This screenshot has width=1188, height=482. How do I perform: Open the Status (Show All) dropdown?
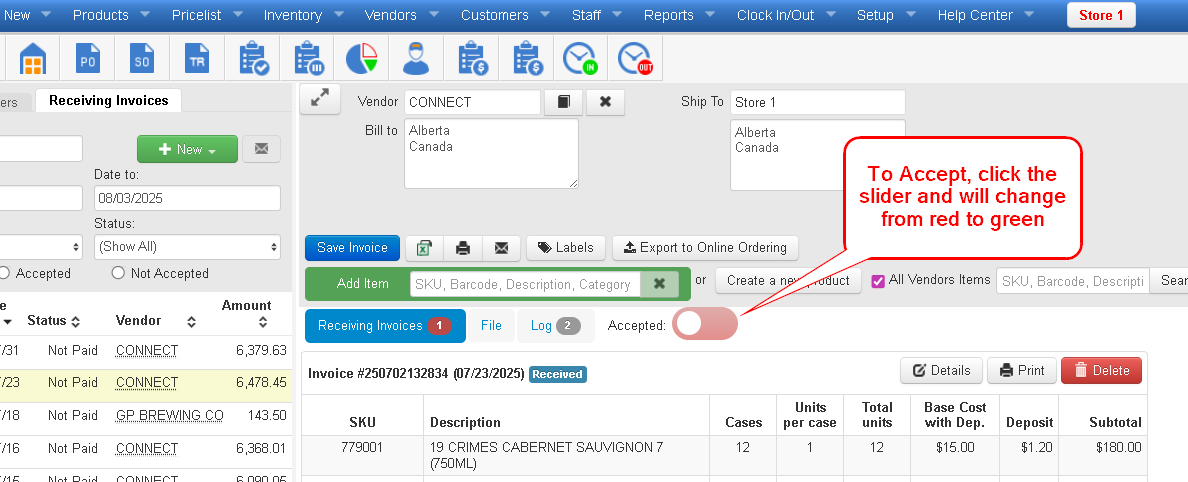[187, 247]
